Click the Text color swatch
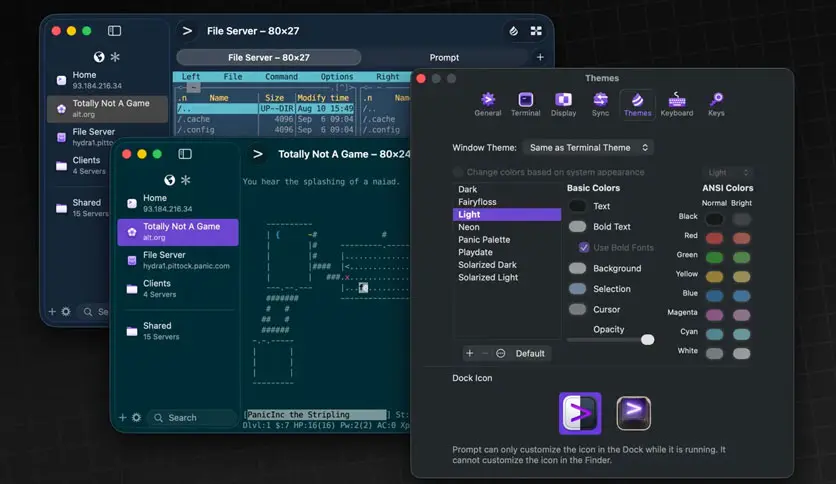The image size is (836, 484). coord(577,206)
